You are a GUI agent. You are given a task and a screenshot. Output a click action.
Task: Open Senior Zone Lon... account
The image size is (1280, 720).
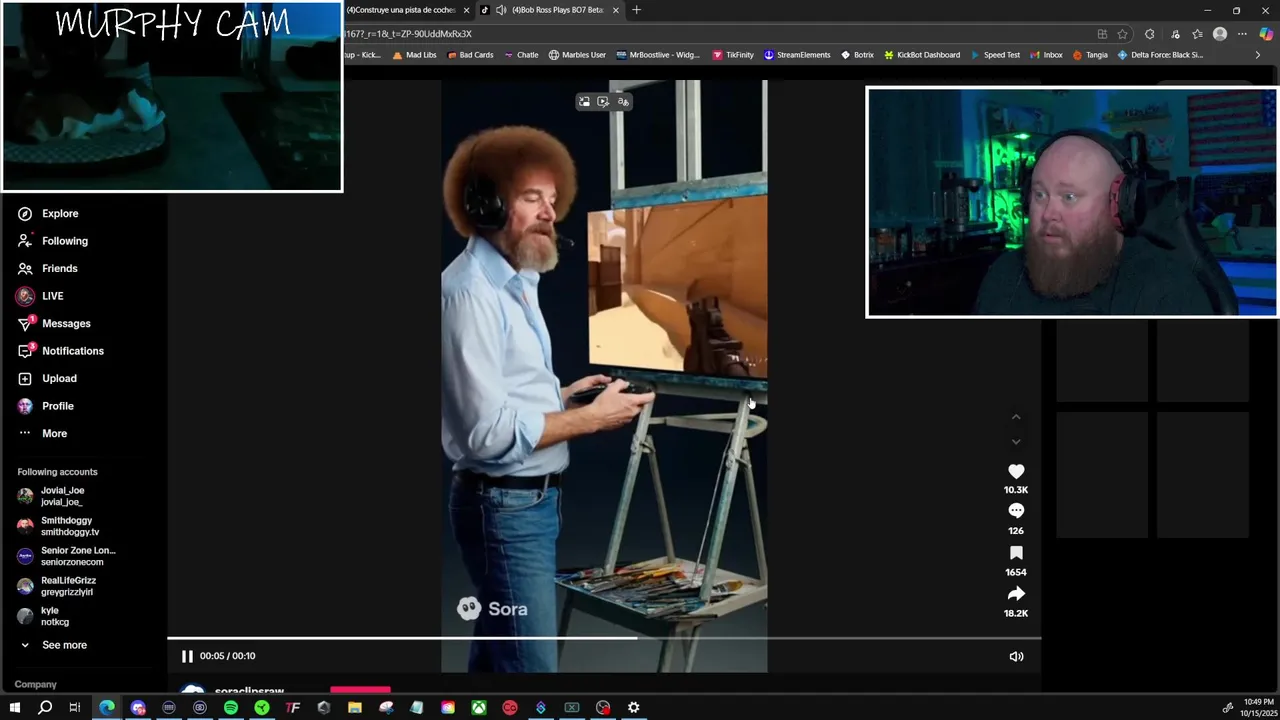point(66,556)
